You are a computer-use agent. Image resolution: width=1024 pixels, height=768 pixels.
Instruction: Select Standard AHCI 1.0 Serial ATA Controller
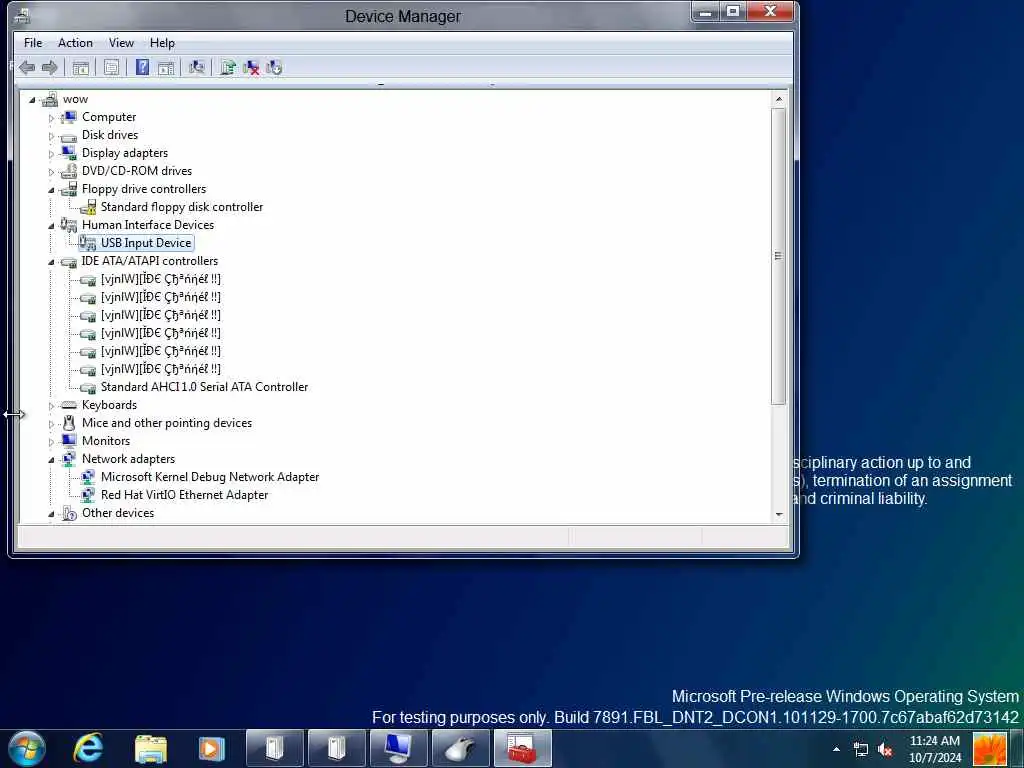click(204, 387)
